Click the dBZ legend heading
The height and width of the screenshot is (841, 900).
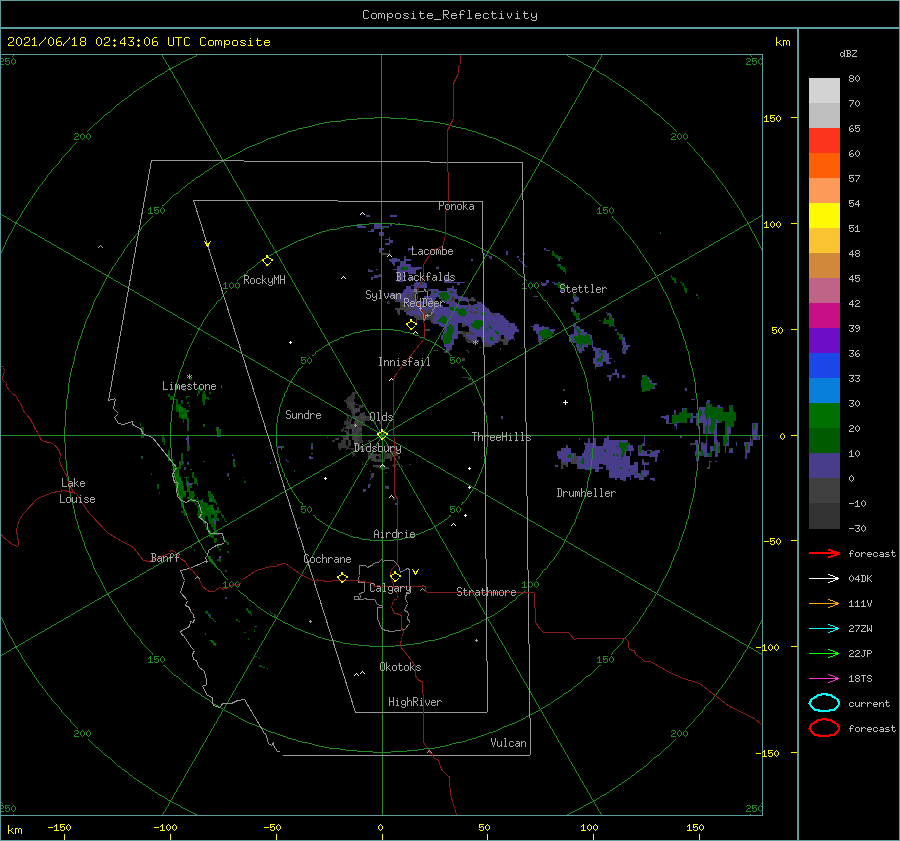click(x=848, y=53)
